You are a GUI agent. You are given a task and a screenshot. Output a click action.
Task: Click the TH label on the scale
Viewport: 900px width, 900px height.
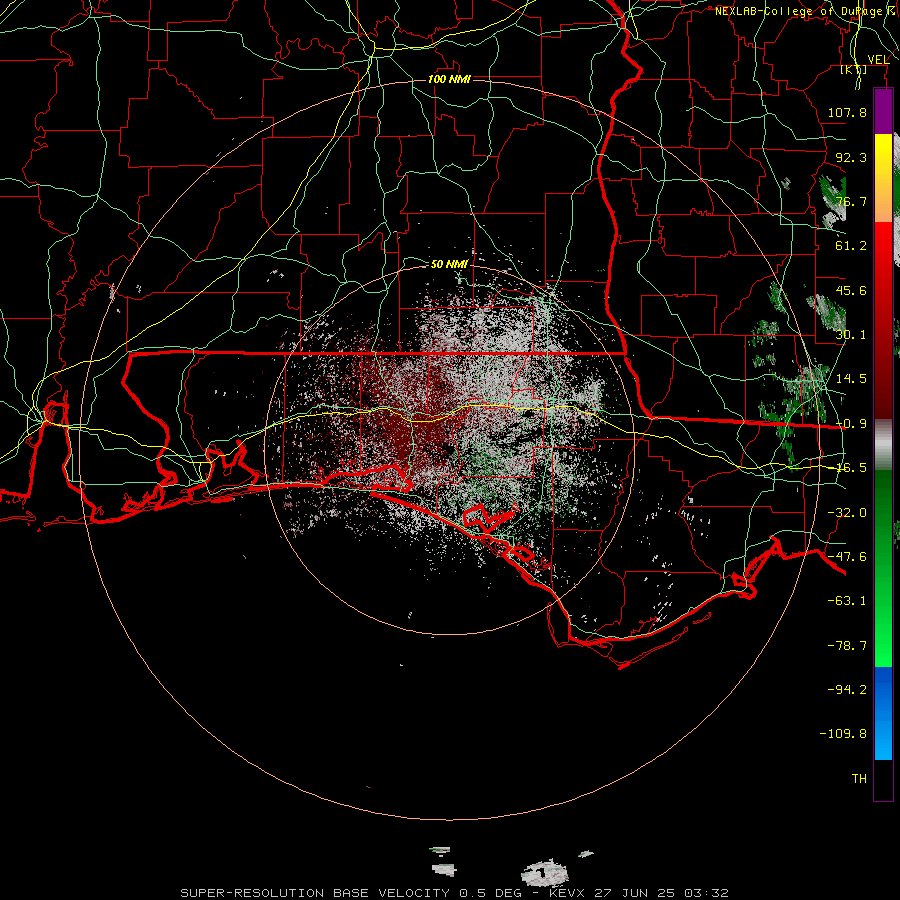[x=859, y=779]
